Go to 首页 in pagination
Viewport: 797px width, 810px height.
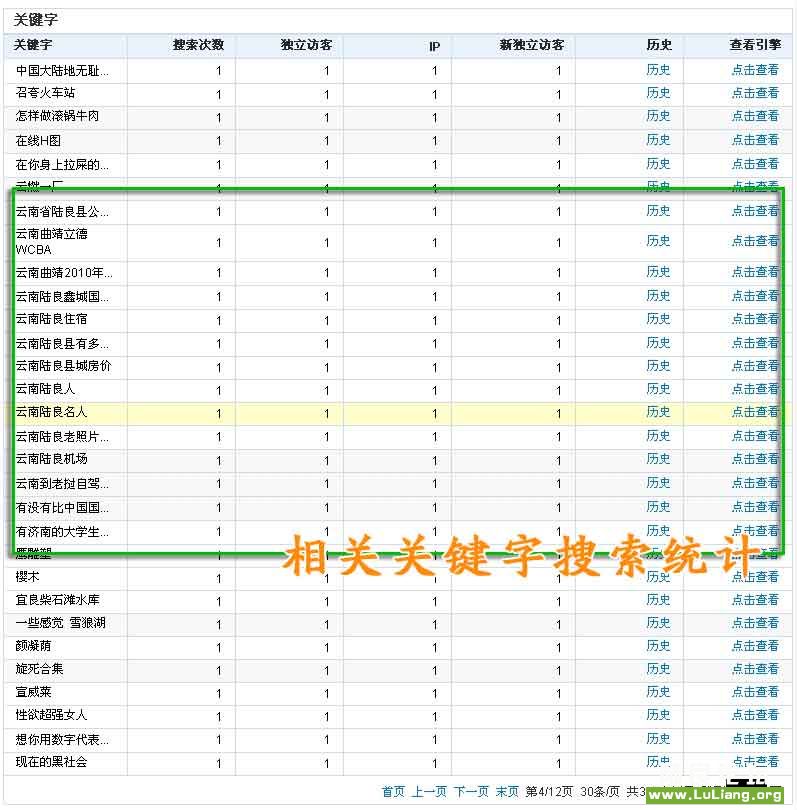coord(393,791)
